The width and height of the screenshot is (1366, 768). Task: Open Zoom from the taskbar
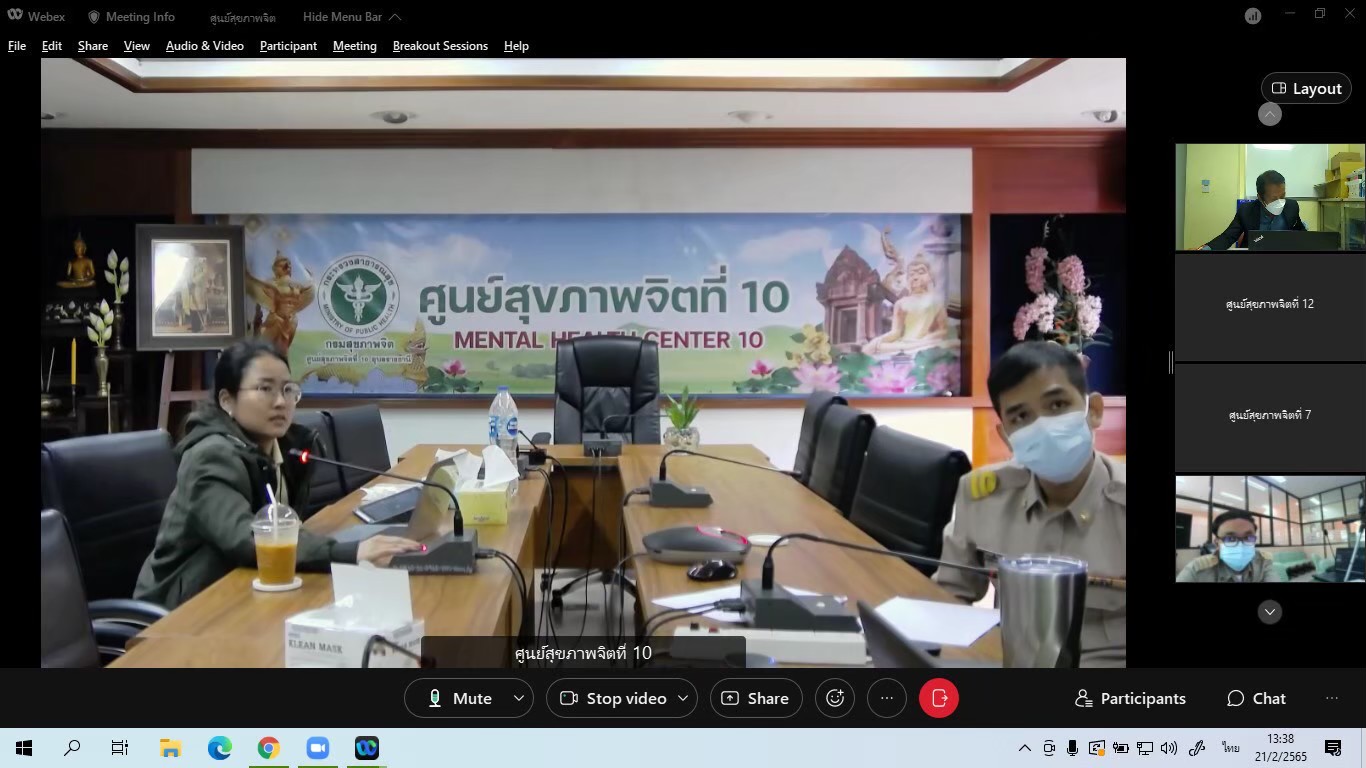point(318,748)
